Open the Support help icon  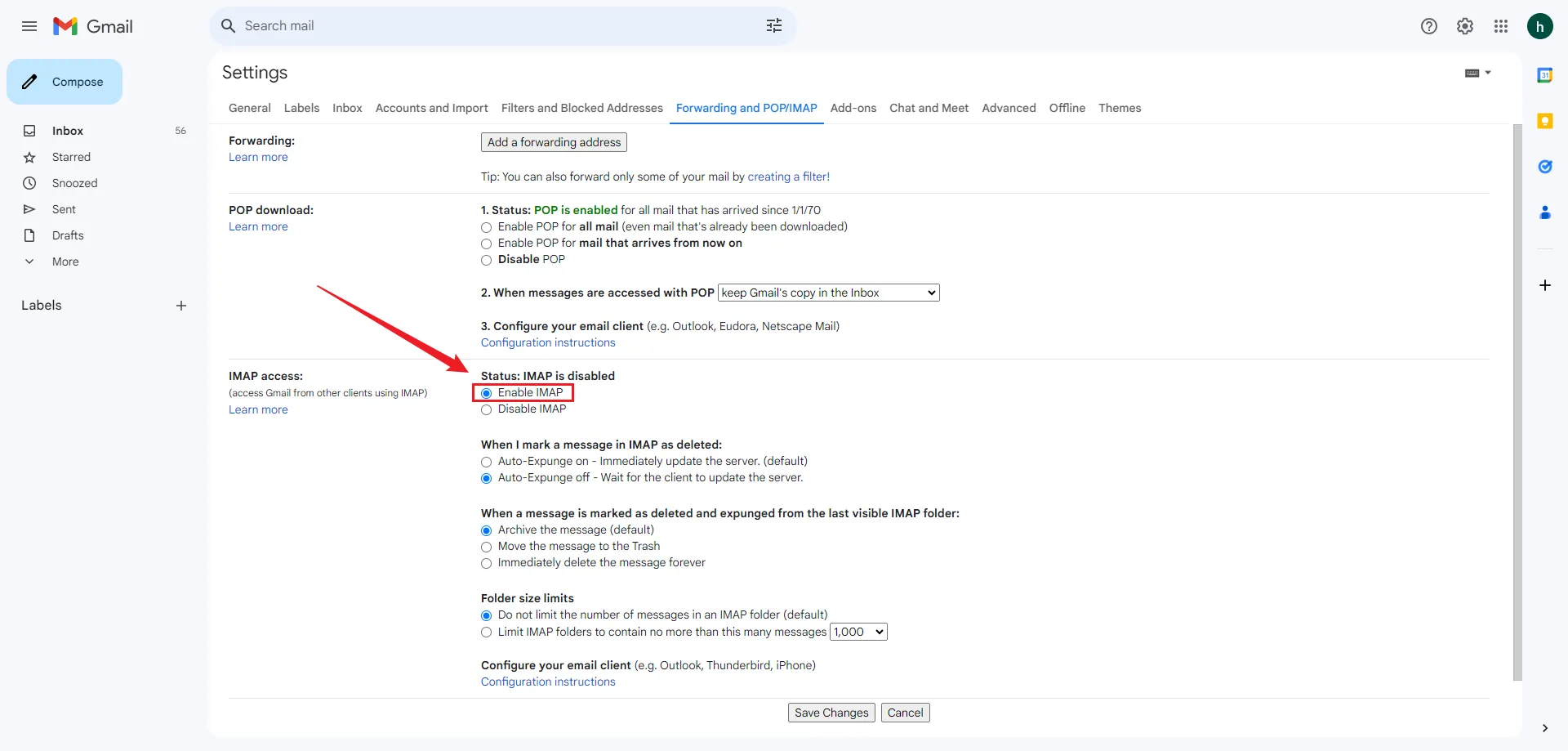click(x=1428, y=26)
